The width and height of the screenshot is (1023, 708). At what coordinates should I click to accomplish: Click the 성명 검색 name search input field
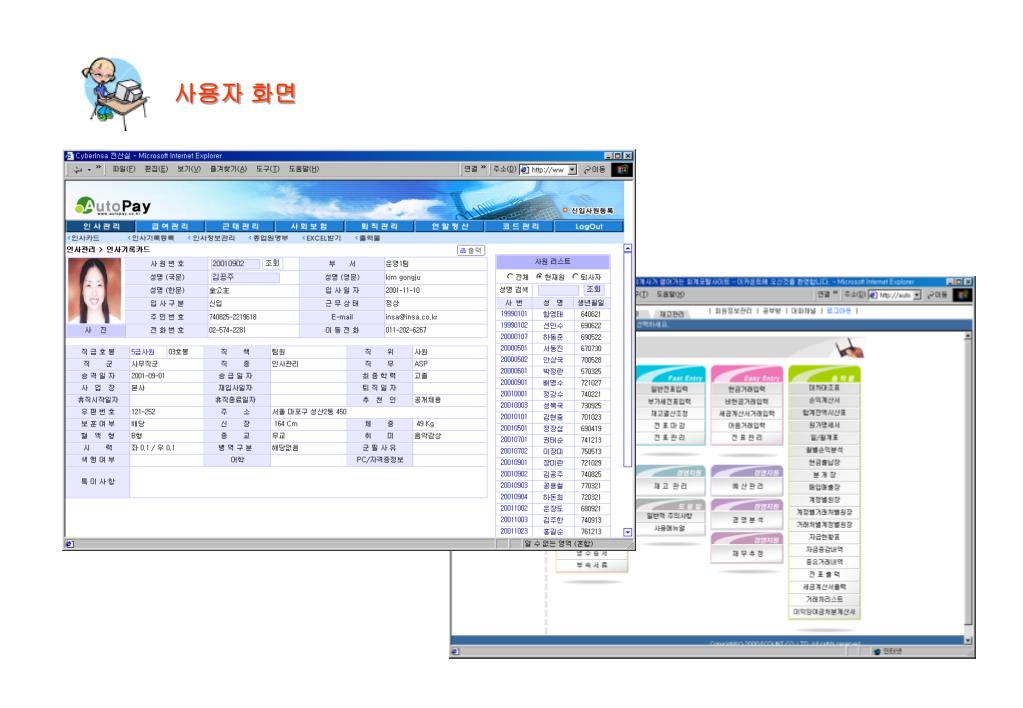click(559, 290)
